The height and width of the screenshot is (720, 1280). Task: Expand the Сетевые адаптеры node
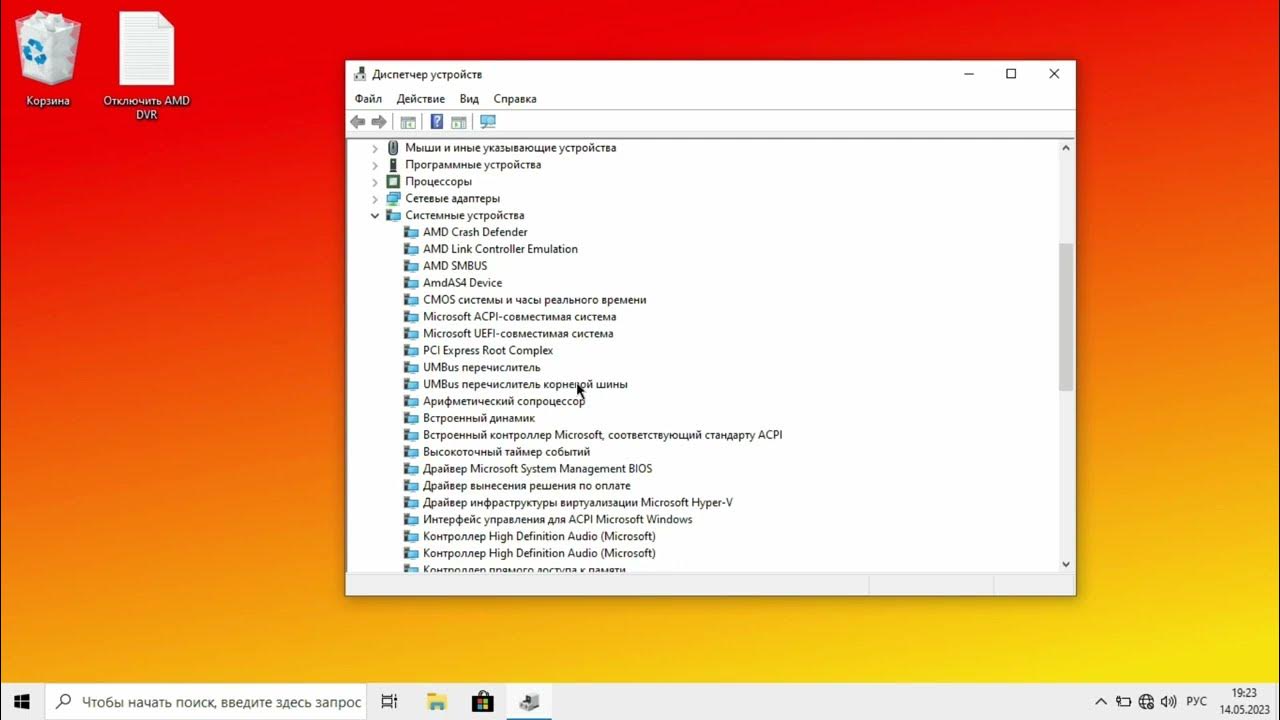click(x=375, y=199)
